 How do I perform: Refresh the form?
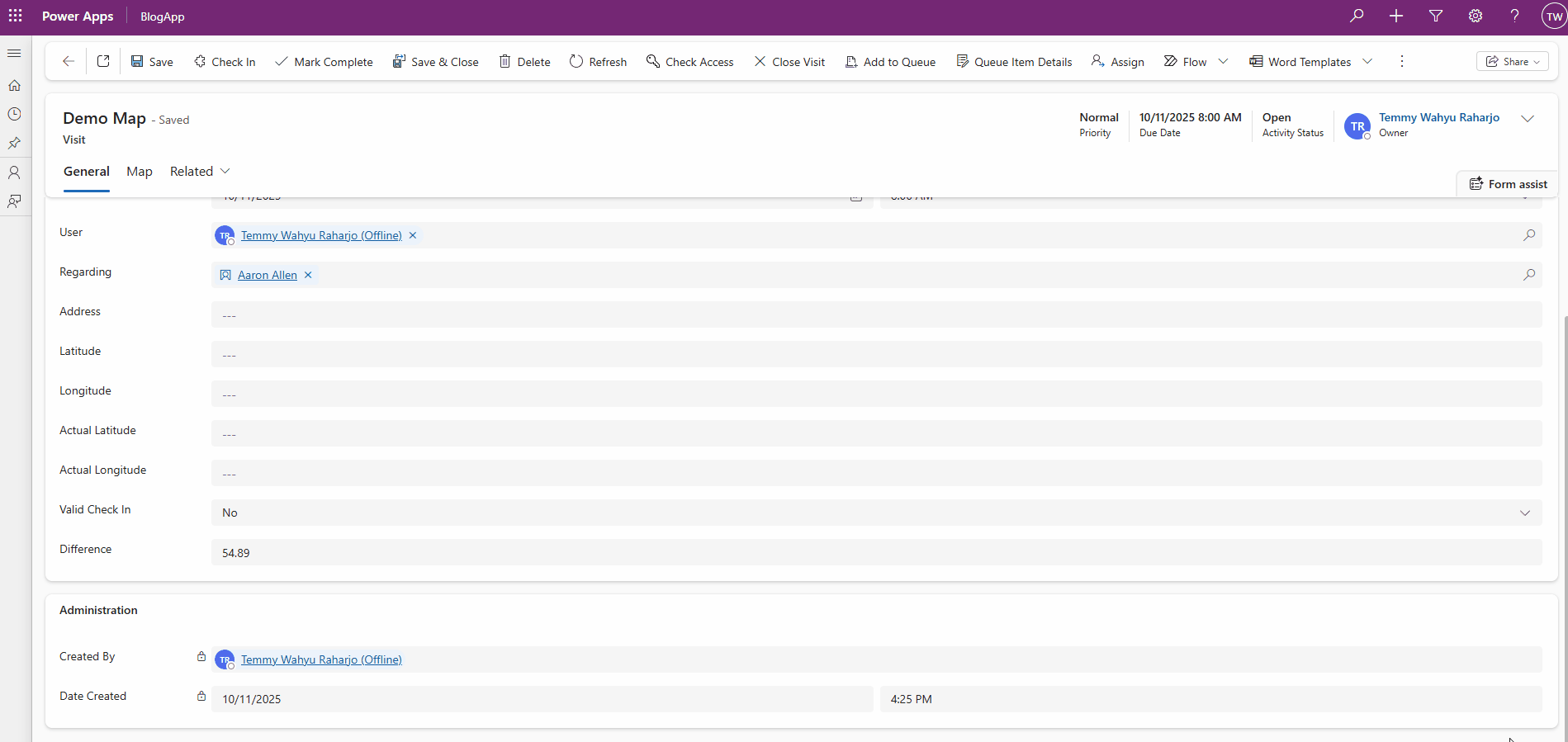click(x=598, y=62)
